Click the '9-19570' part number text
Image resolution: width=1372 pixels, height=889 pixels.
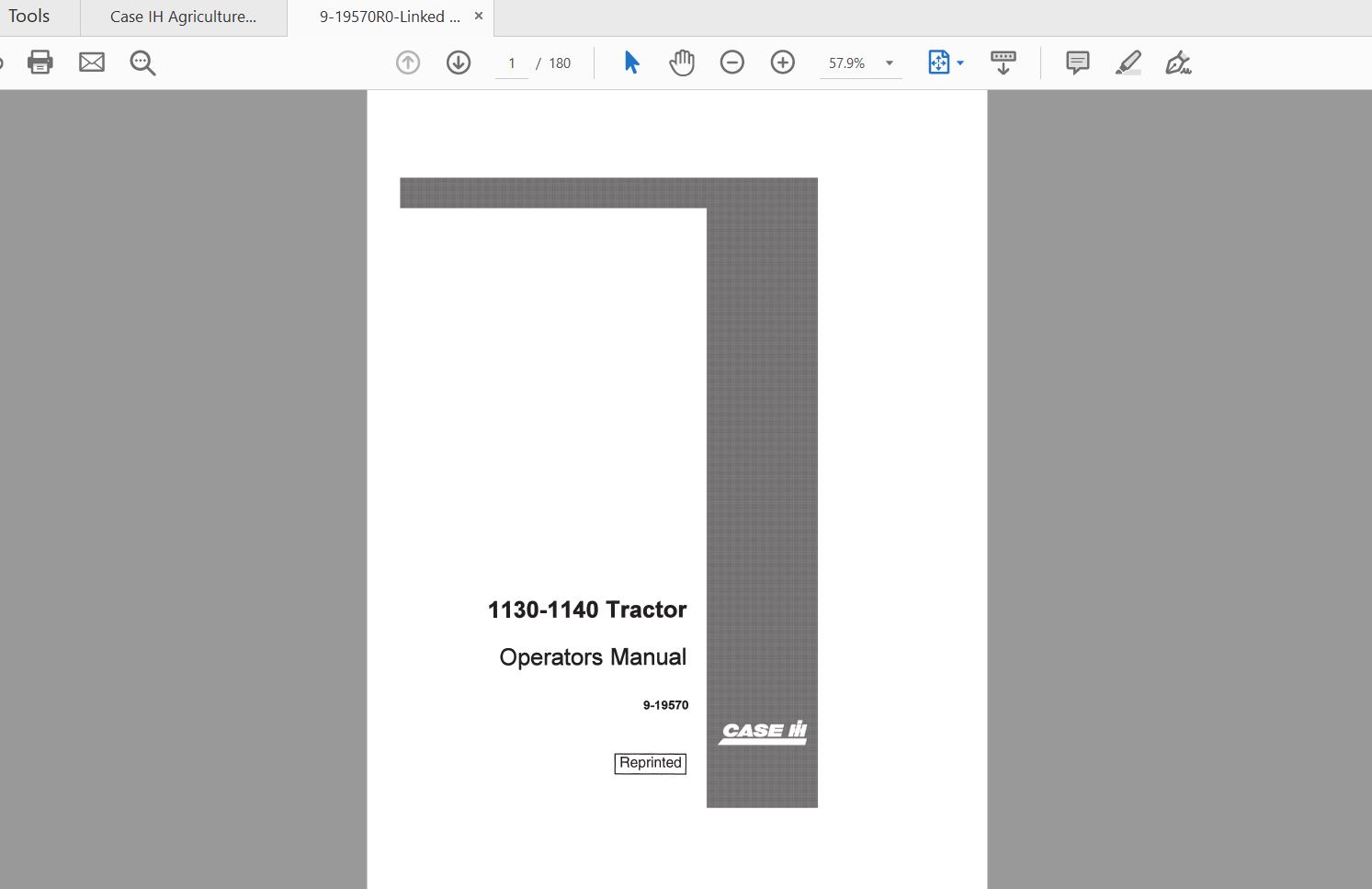(x=665, y=705)
